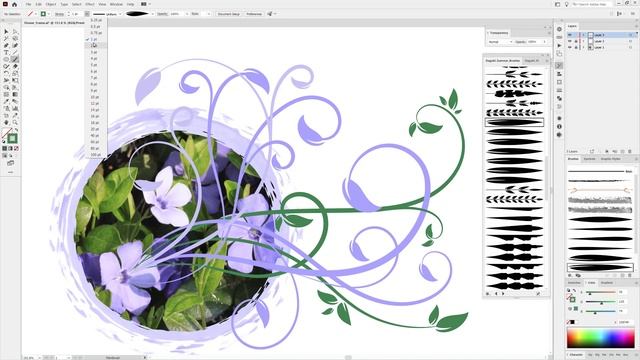Activate the Fill box in toolbar
The image size is (640, 360).
[x=7, y=133]
